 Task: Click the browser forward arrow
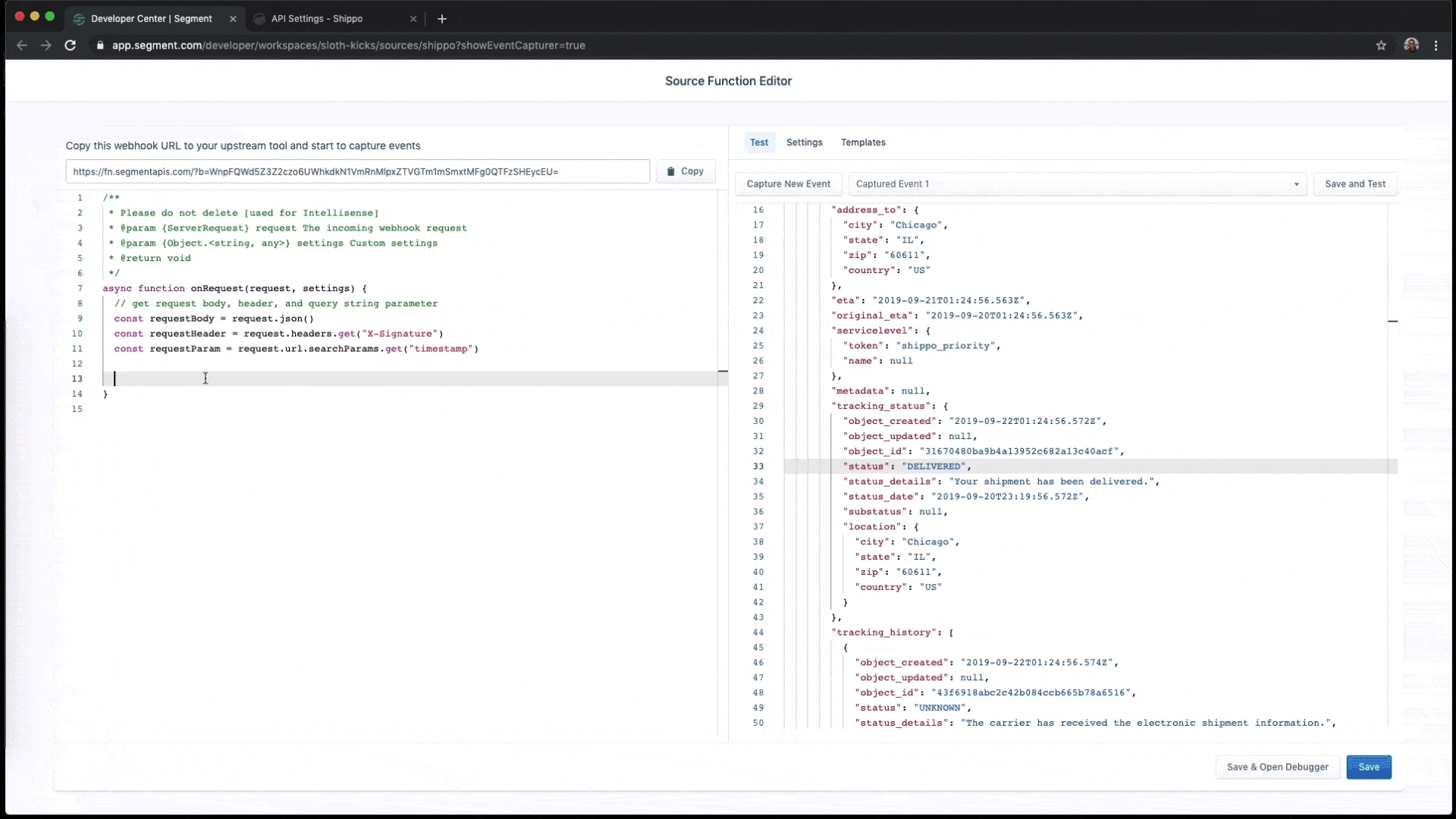pyautogui.click(x=46, y=45)
